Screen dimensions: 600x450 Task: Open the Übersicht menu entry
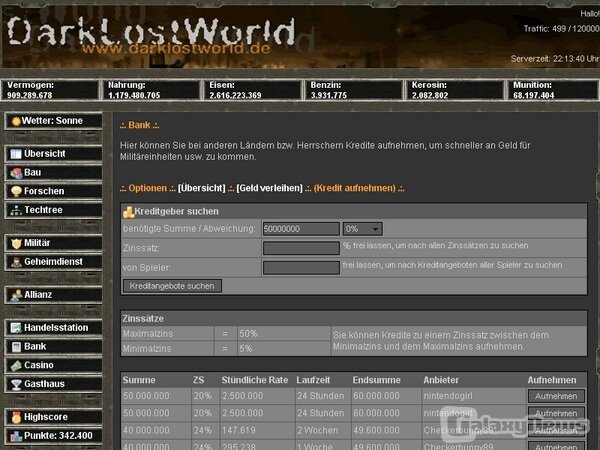54,154
